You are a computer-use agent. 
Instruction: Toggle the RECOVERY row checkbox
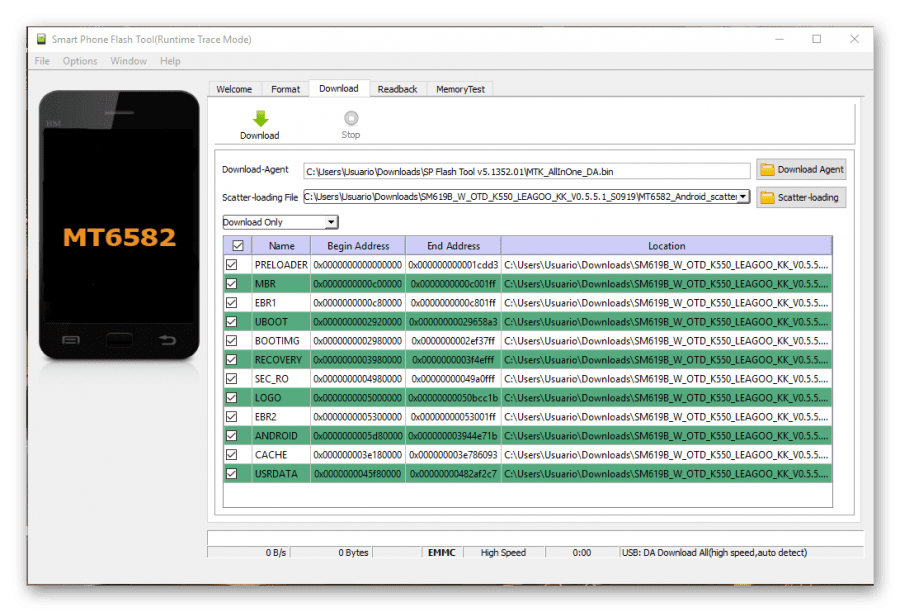231,360
